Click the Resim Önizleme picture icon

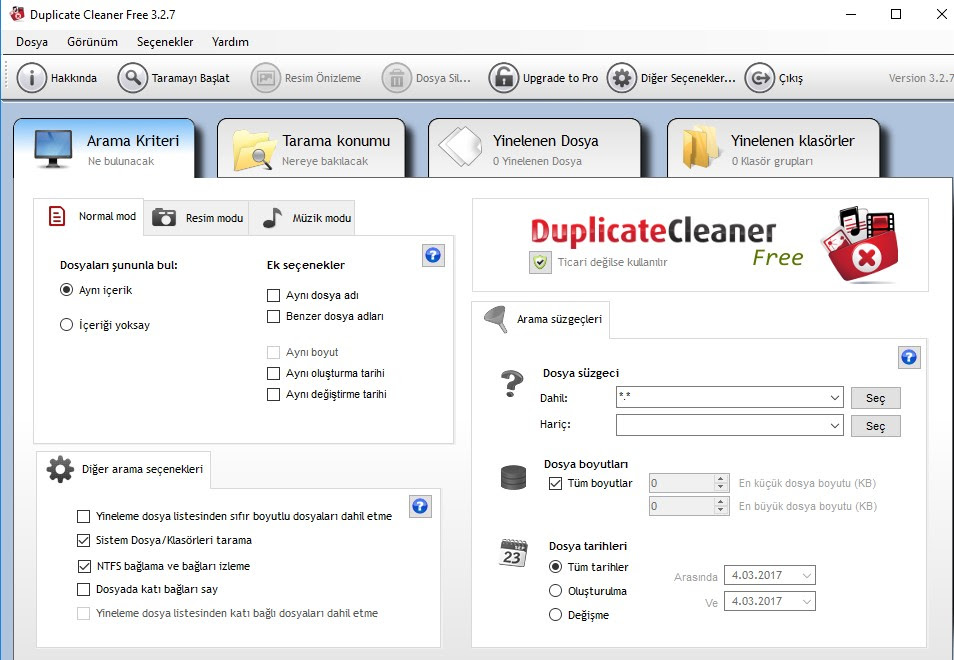(265, 78)
